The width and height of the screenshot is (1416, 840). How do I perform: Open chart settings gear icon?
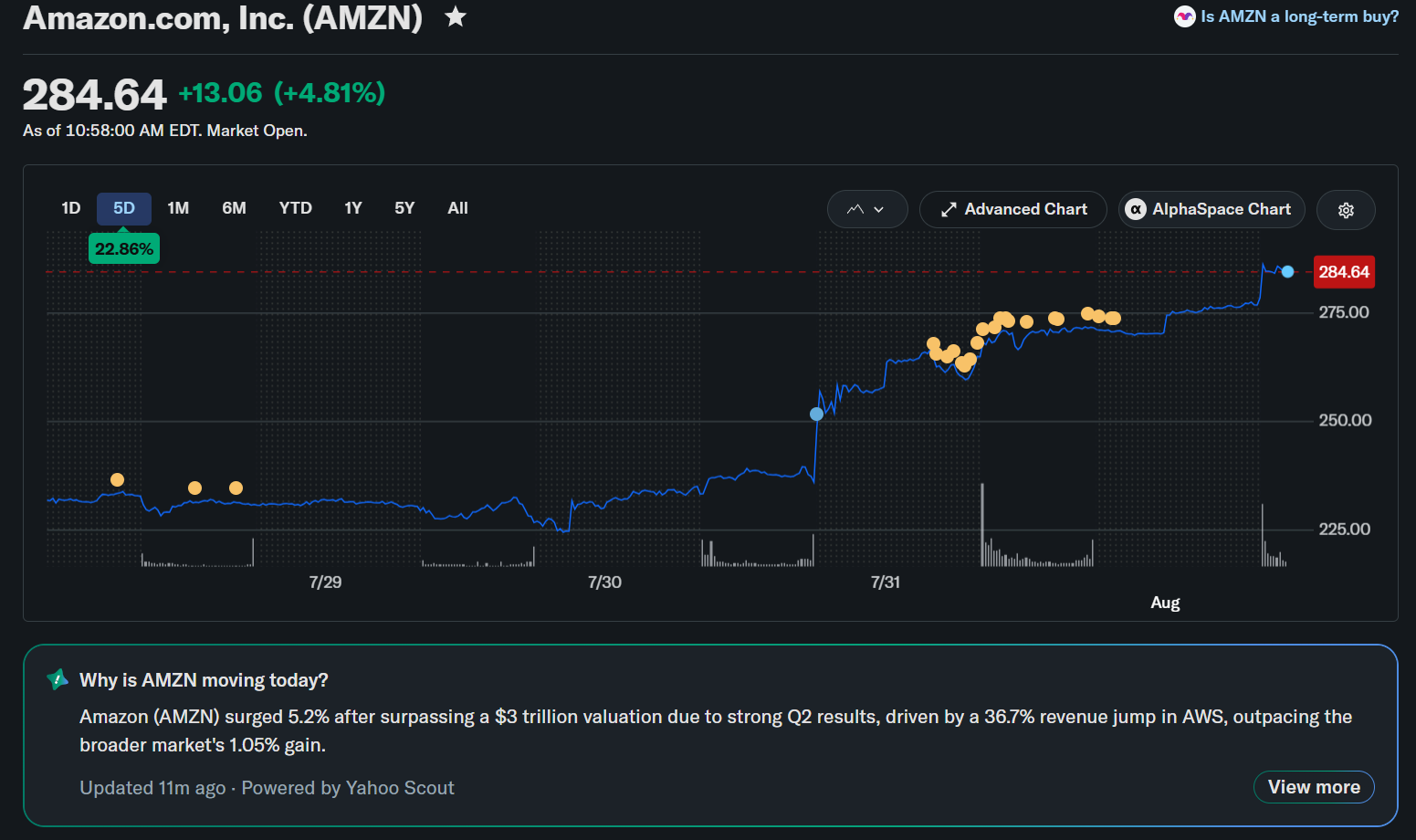[1346, 210]
